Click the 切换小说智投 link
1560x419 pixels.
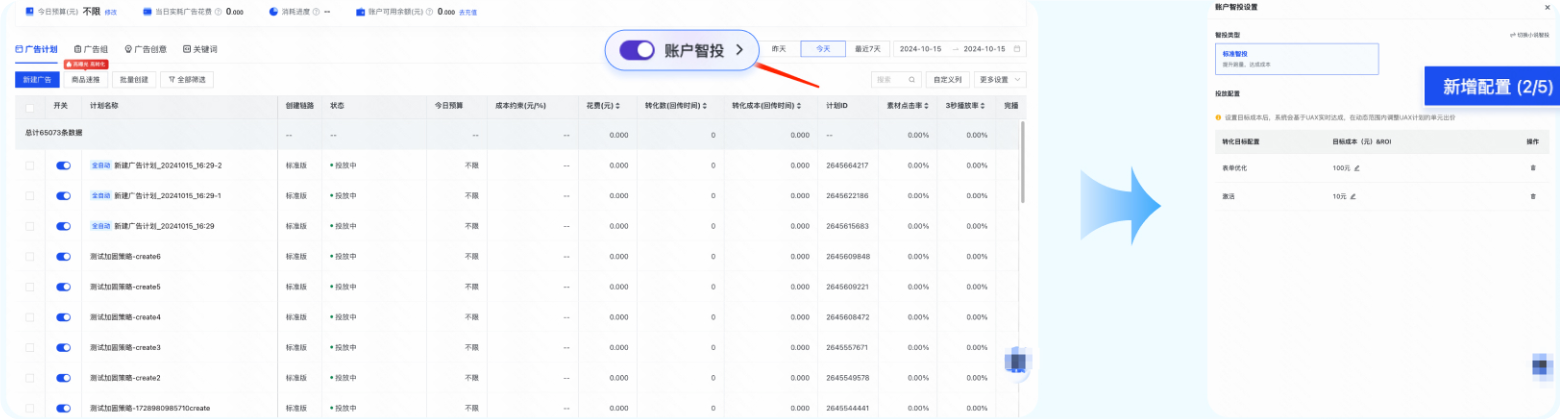tap(1529, 34)
